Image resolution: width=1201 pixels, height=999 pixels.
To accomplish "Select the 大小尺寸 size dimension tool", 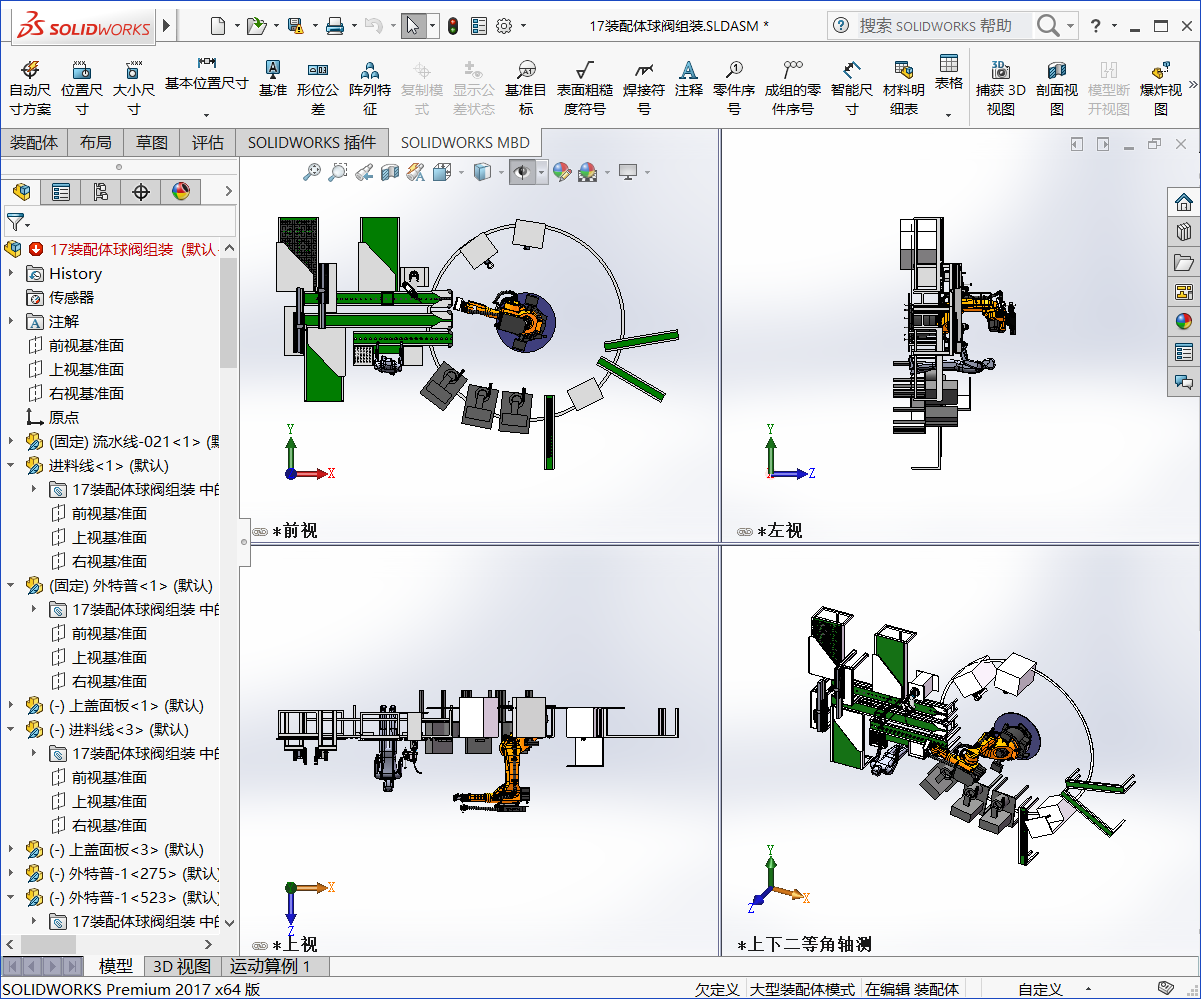I will tap(133, 87).
